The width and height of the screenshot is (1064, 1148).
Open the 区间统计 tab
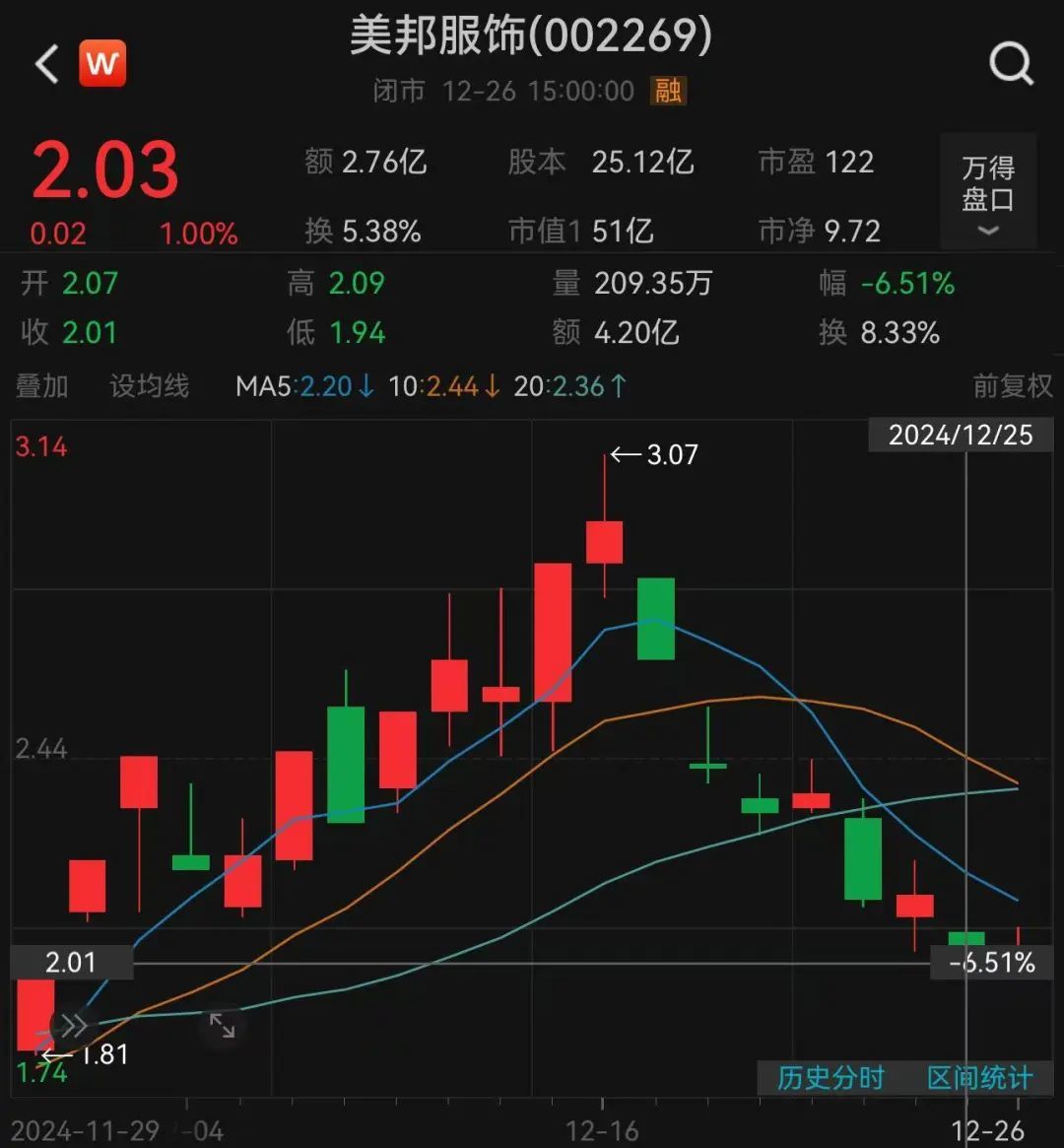click(979, 1078)
